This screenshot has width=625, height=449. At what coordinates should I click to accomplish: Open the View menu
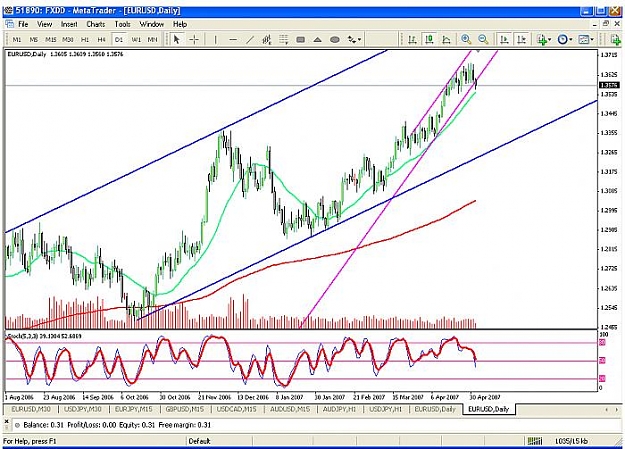pos(44,24)
